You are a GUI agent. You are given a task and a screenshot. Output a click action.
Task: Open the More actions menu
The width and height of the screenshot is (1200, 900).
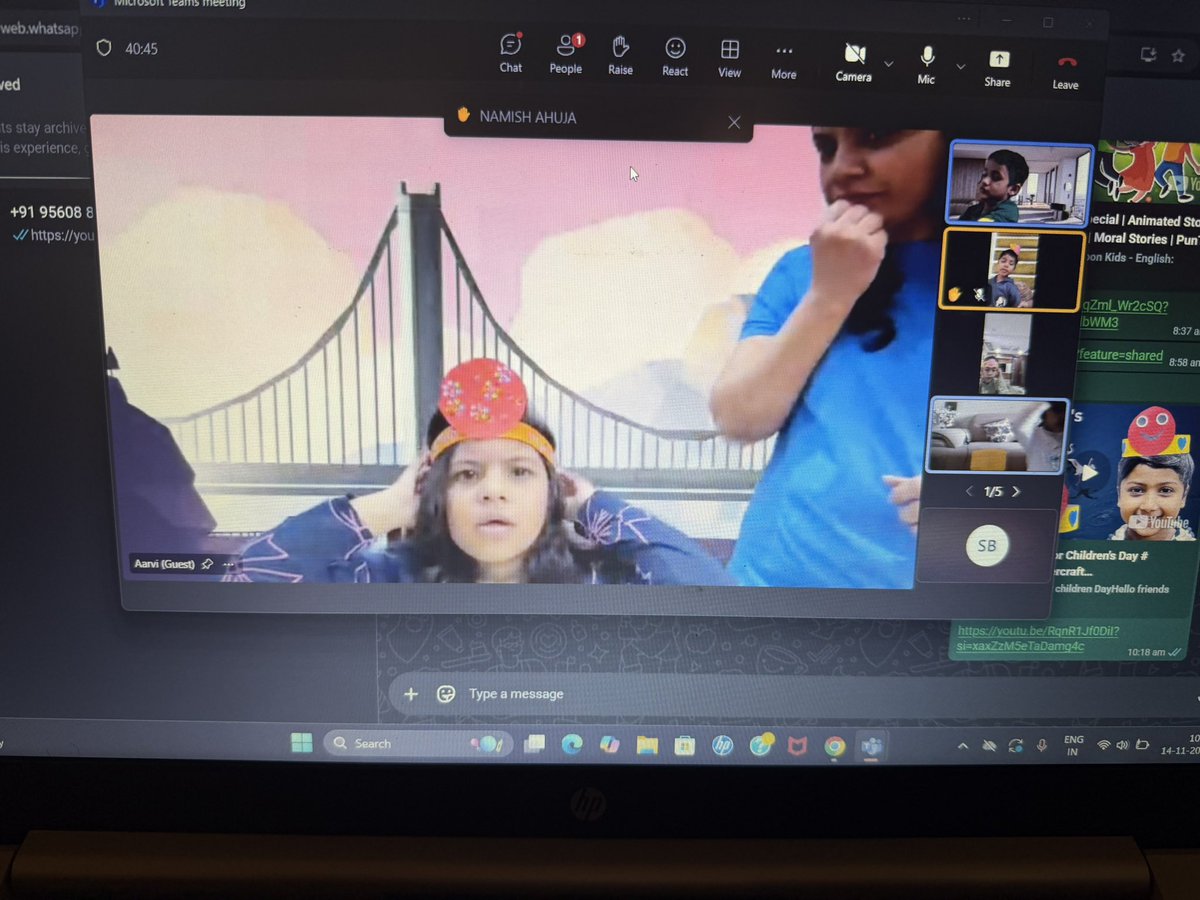pos(784,60)
